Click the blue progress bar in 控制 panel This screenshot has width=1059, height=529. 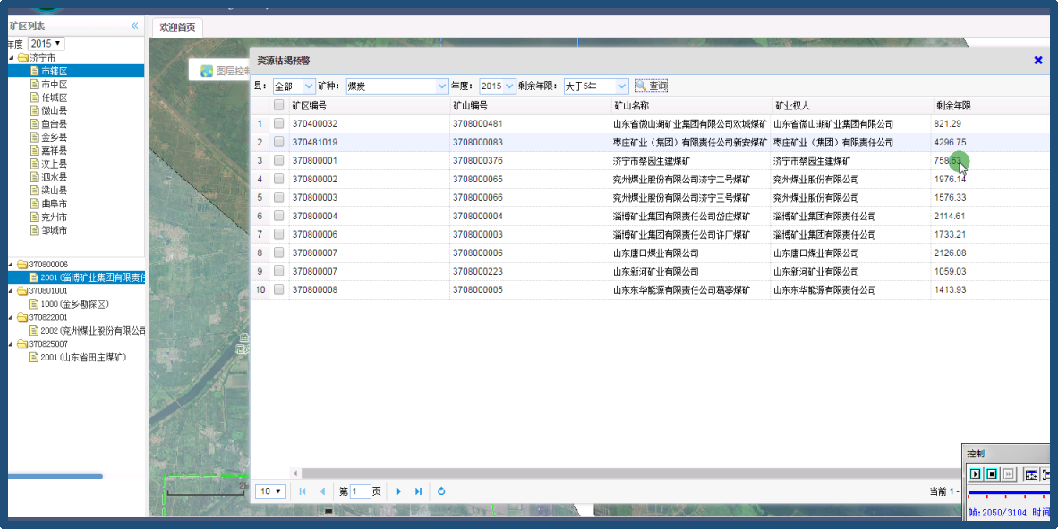pos(1010,493)
